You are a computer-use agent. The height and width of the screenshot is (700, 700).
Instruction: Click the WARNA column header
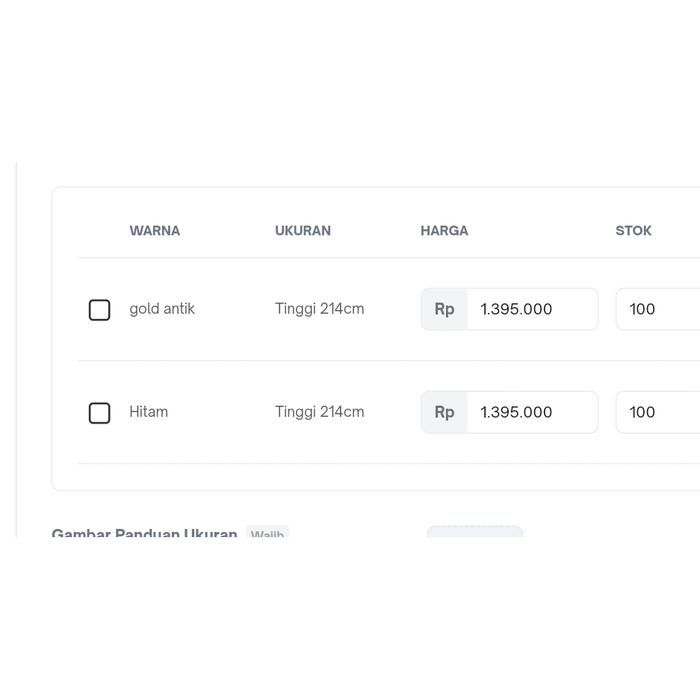(x=155, y=231)
